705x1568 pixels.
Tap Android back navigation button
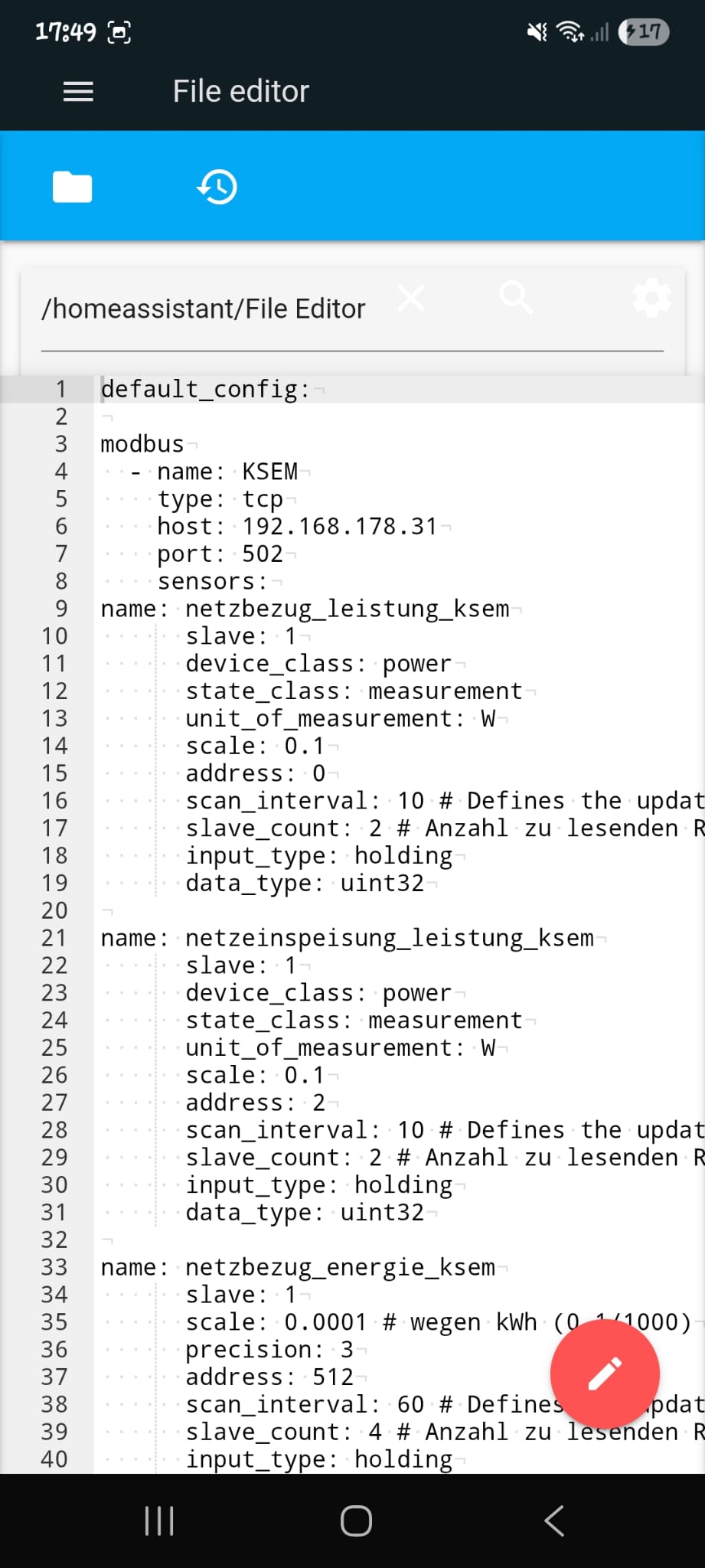coord(554,1521)
